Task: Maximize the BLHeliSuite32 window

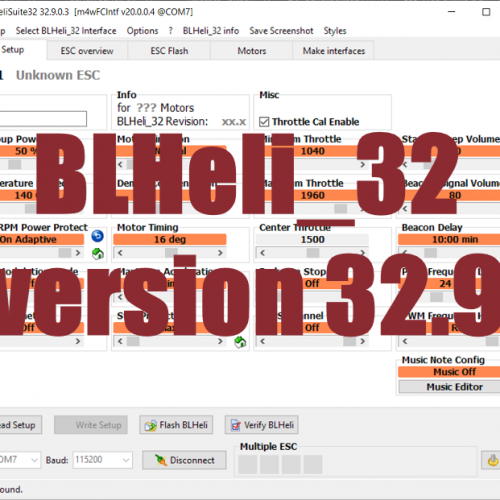Action: 486,12
